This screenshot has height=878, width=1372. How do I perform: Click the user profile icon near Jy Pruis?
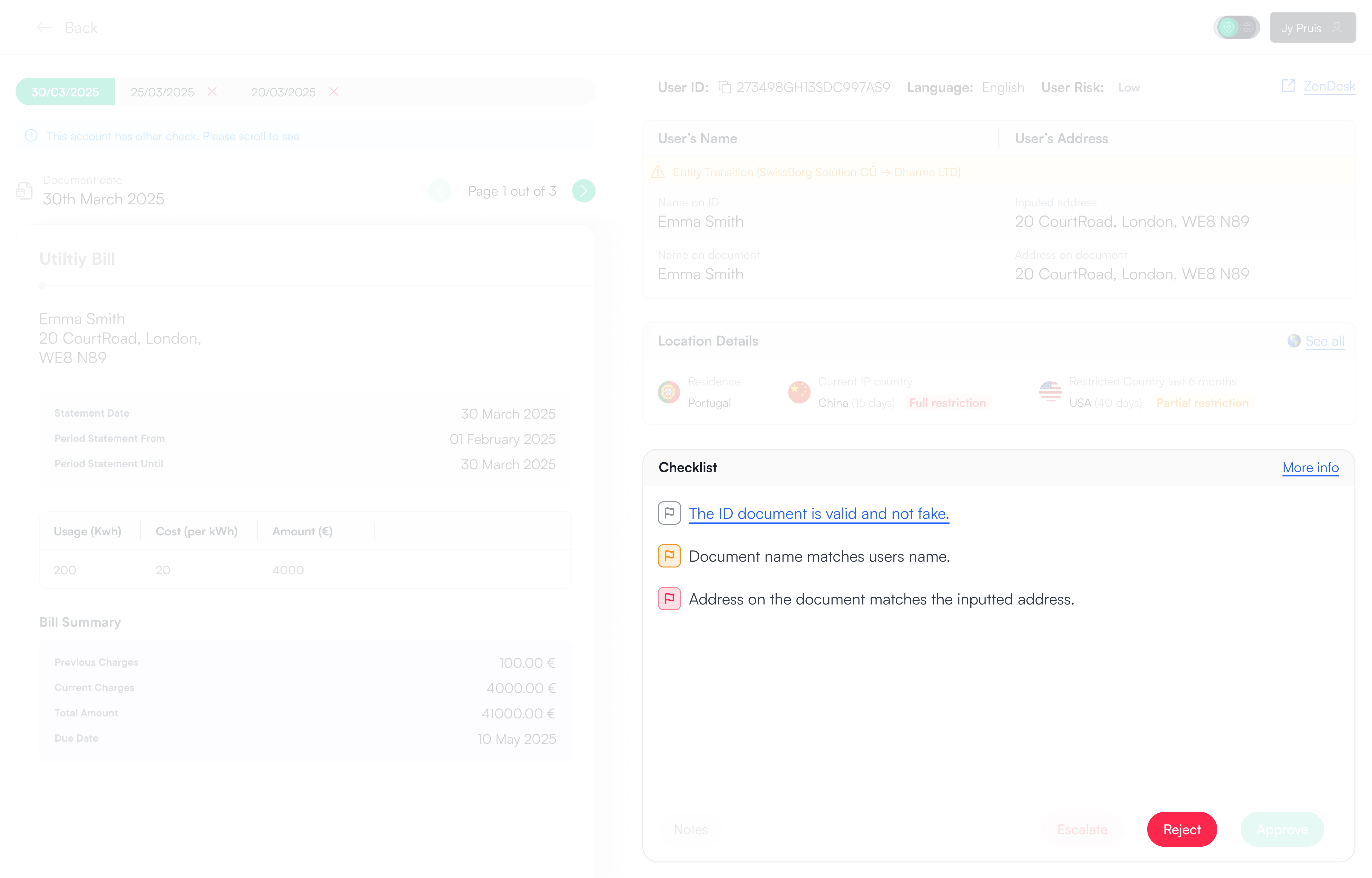point(1337,27)
